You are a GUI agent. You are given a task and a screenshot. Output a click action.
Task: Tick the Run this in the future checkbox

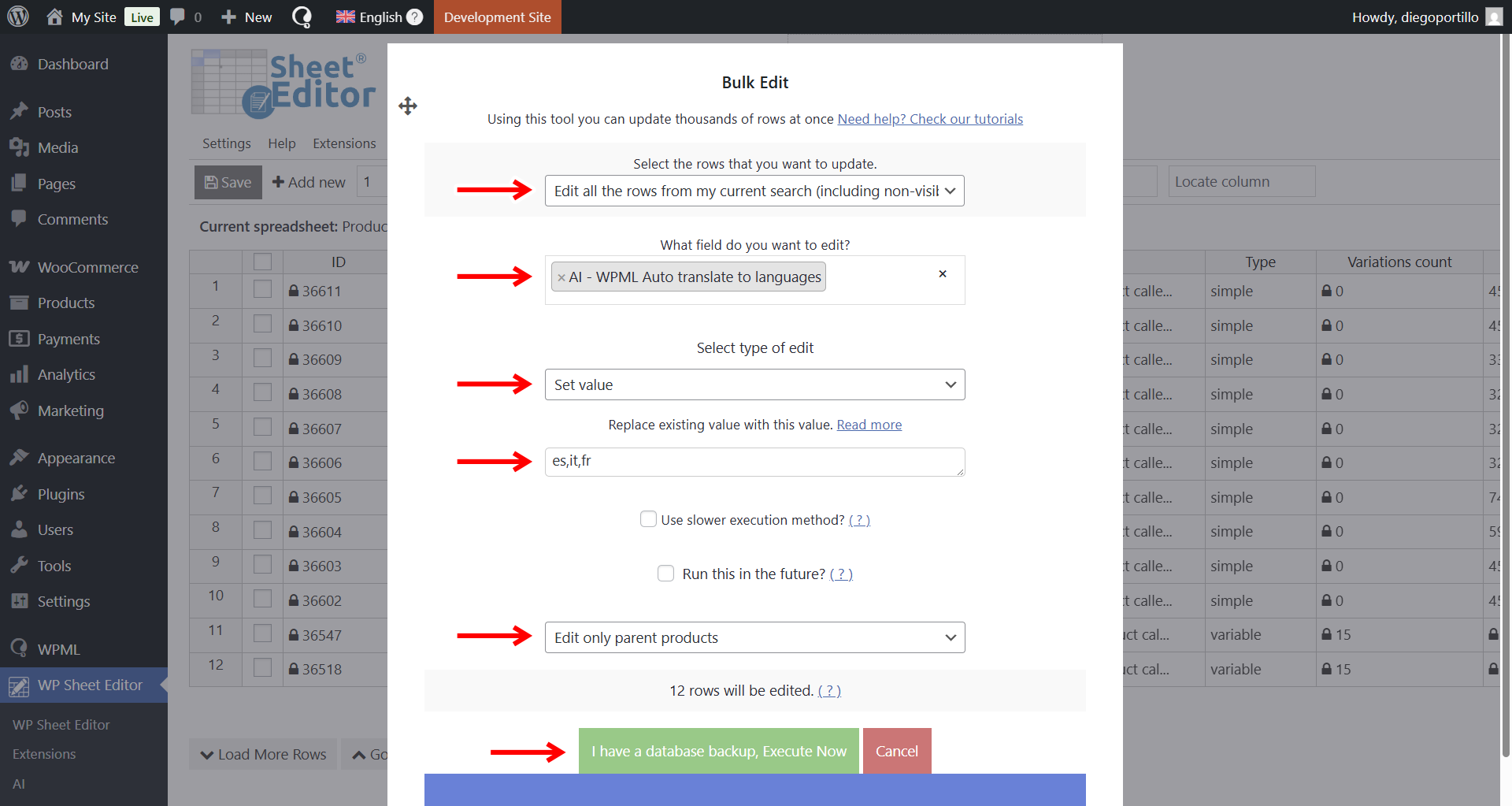[665, 574]
